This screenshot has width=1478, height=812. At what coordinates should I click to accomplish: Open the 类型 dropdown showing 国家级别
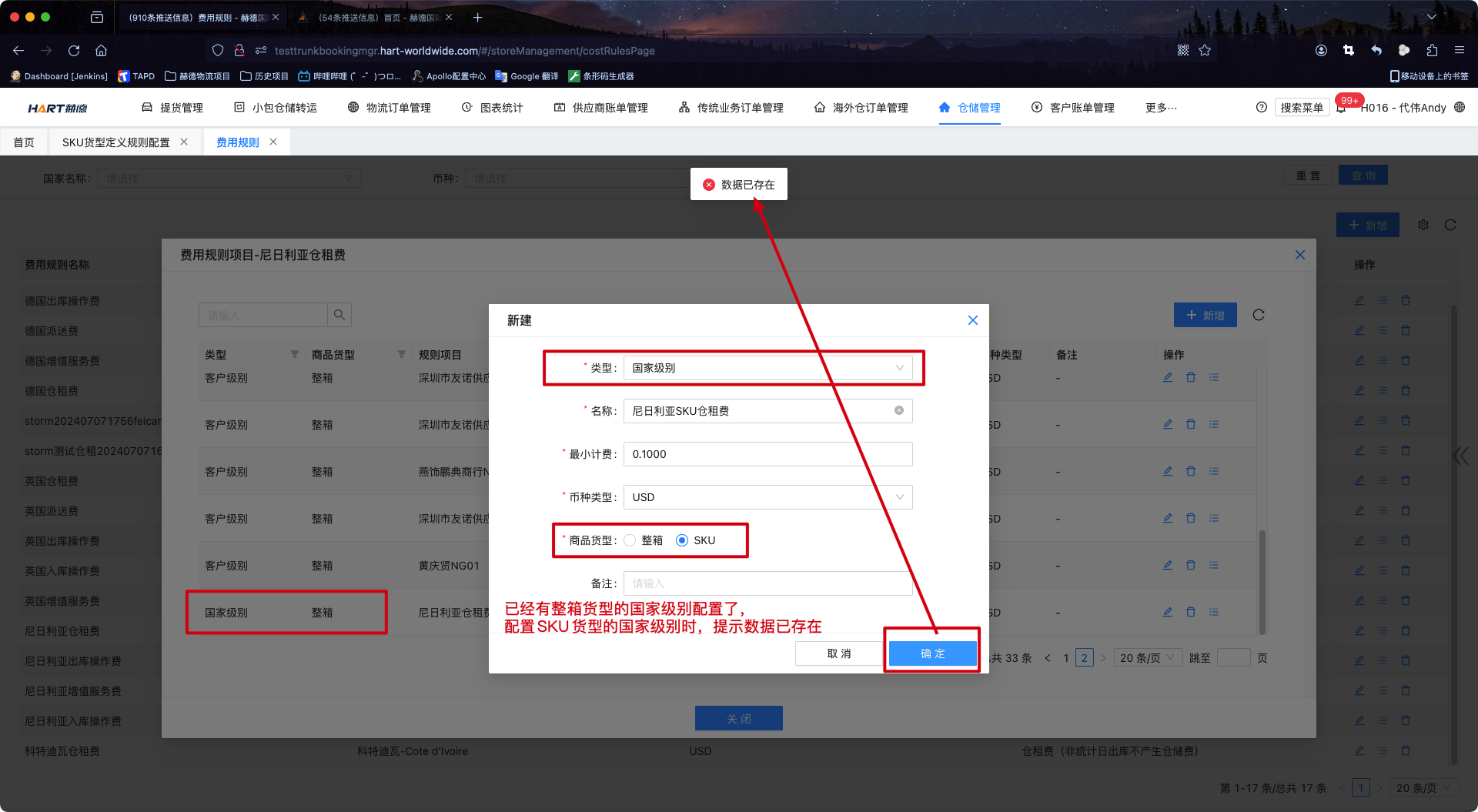point(767,368)
